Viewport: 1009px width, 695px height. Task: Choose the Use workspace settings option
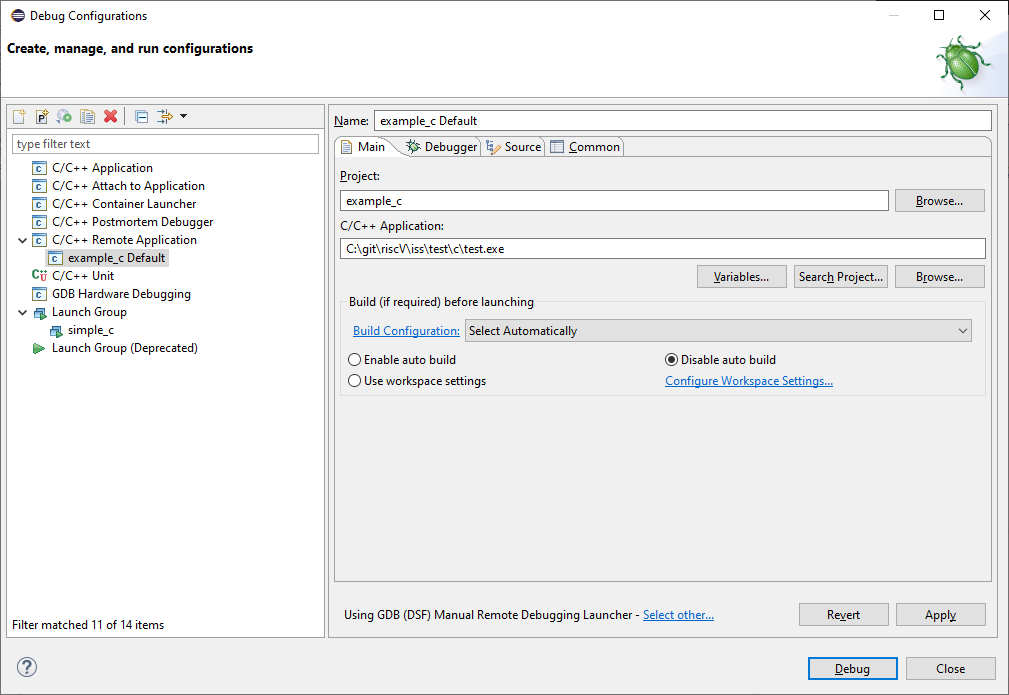355,381
